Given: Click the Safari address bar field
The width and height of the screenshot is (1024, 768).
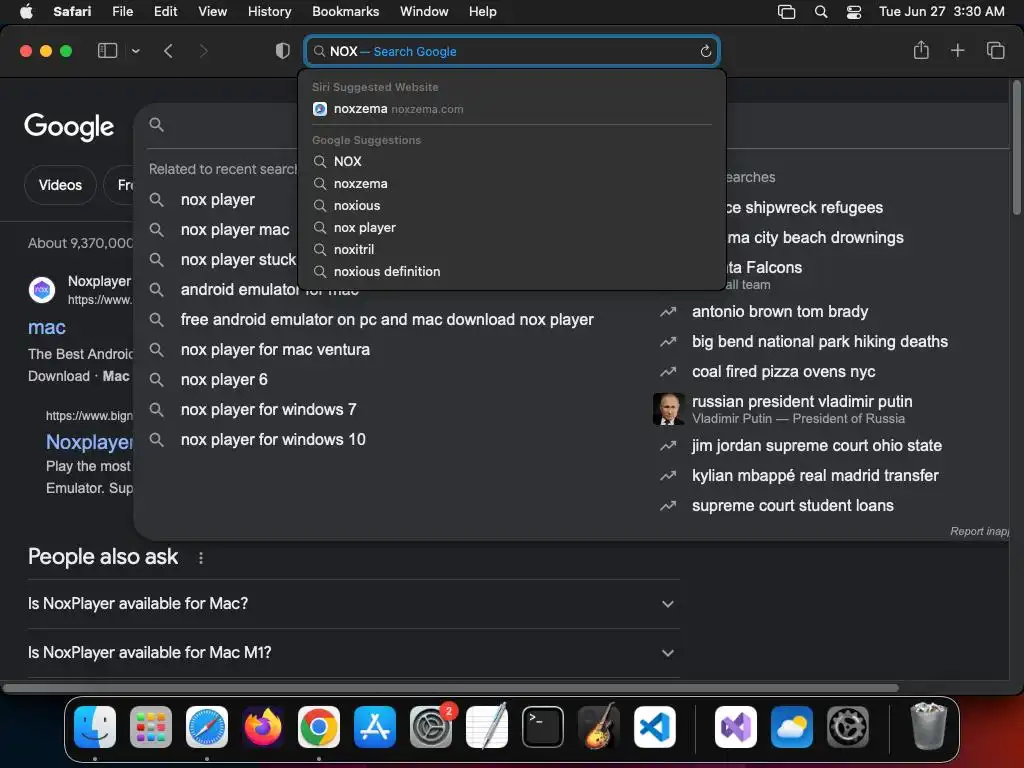Looking at the screenshot, I should [x=512, y=51].
